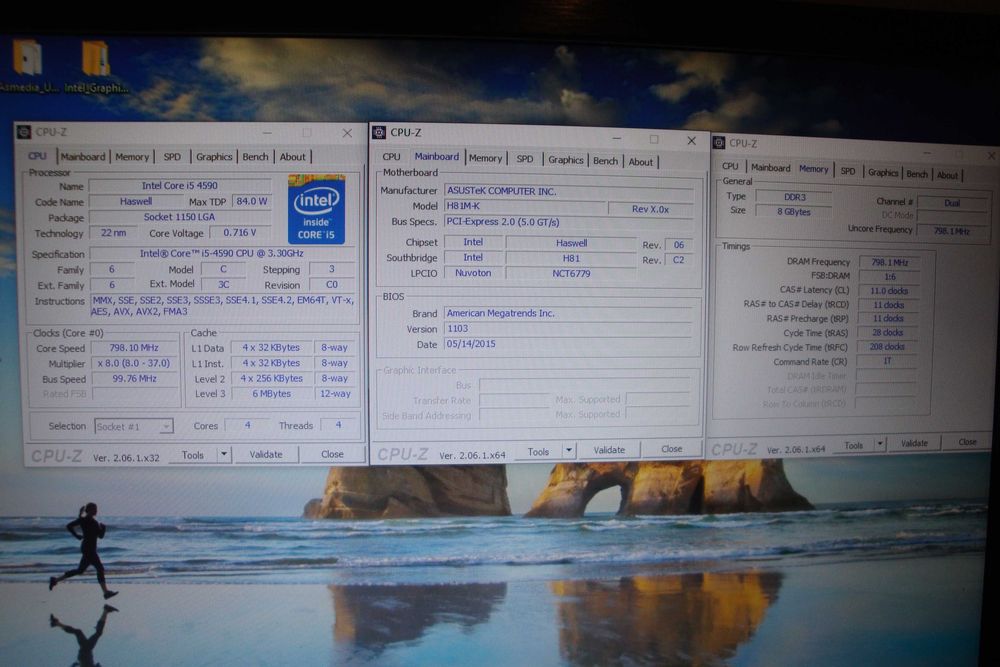Click Bus Speed 99.76 MHz value
Screen dimensions: 1000x667
point(134,378)
